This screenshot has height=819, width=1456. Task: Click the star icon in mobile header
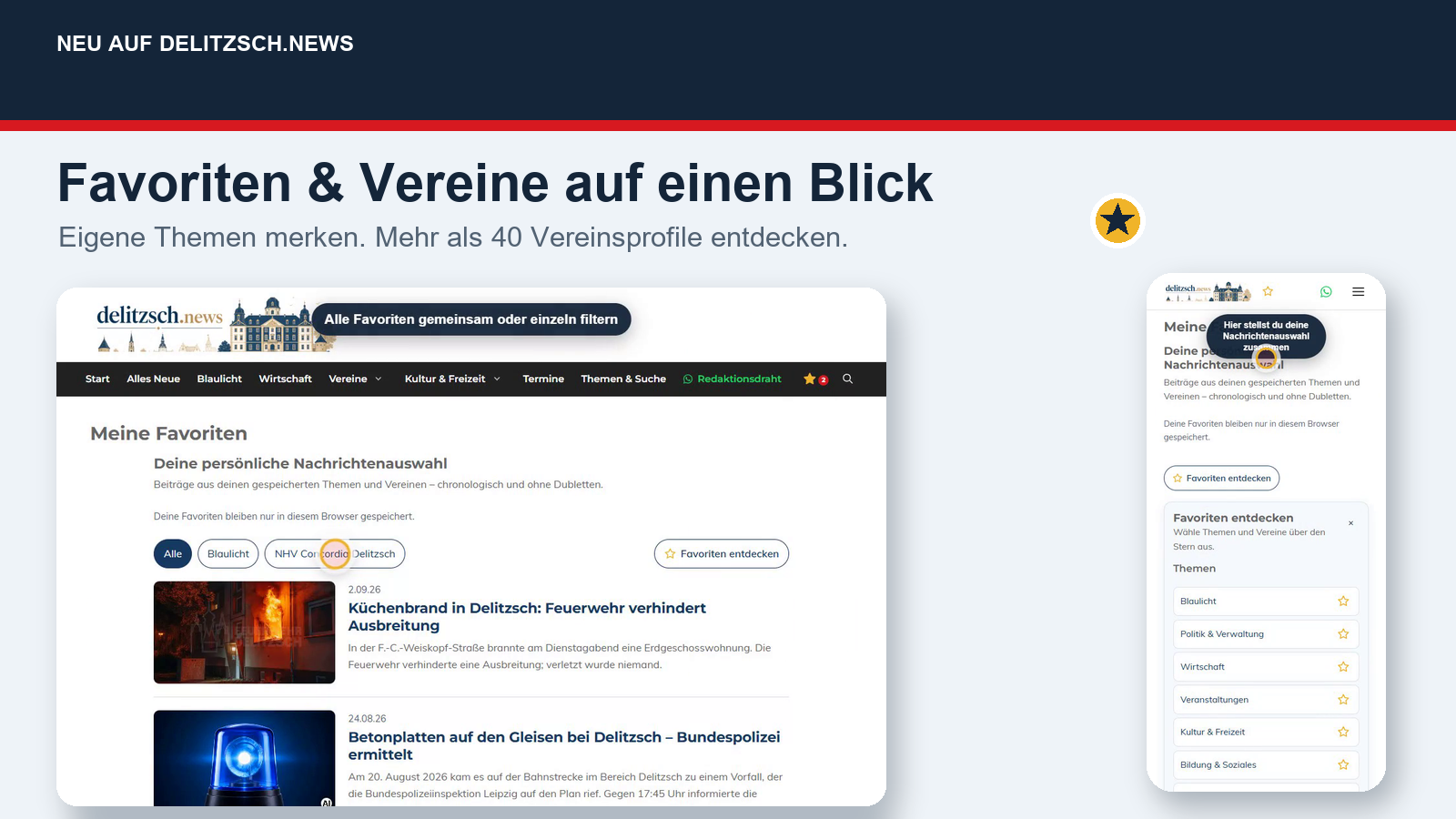1268,291
